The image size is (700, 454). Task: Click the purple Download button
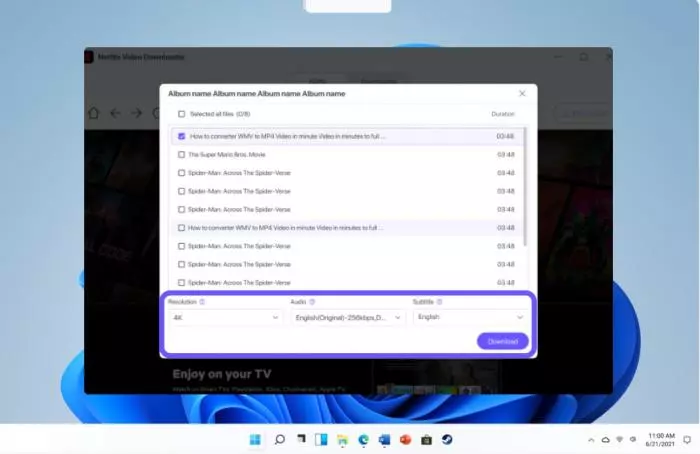coord(503,341)
